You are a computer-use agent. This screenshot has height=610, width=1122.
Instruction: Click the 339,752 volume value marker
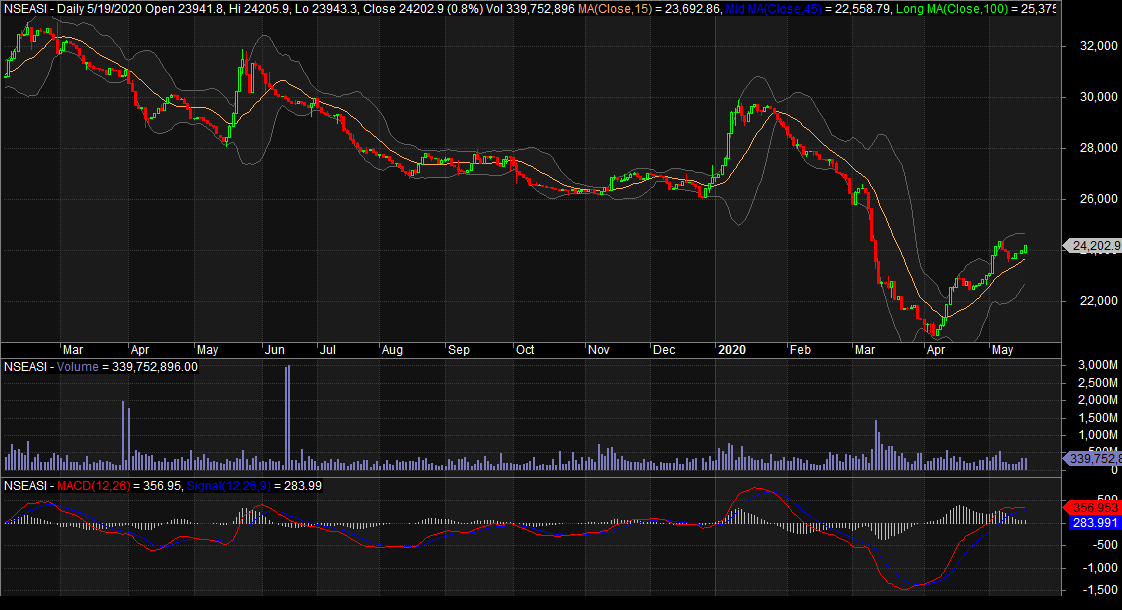[x=1094, y=458]
